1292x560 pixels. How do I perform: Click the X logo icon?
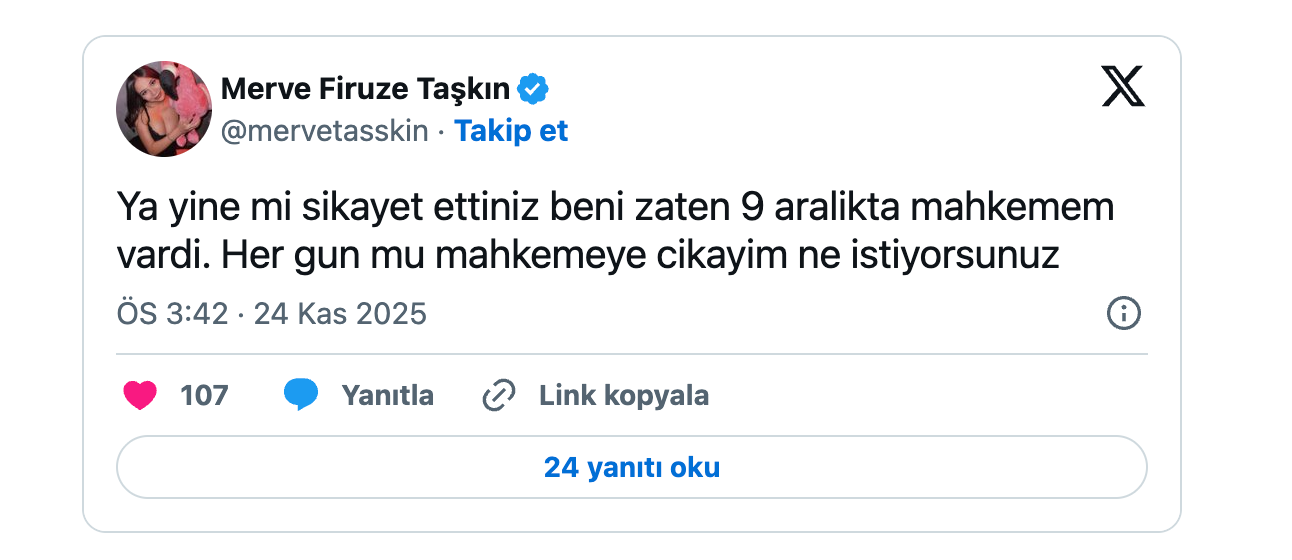click(x=1123, y=87)
